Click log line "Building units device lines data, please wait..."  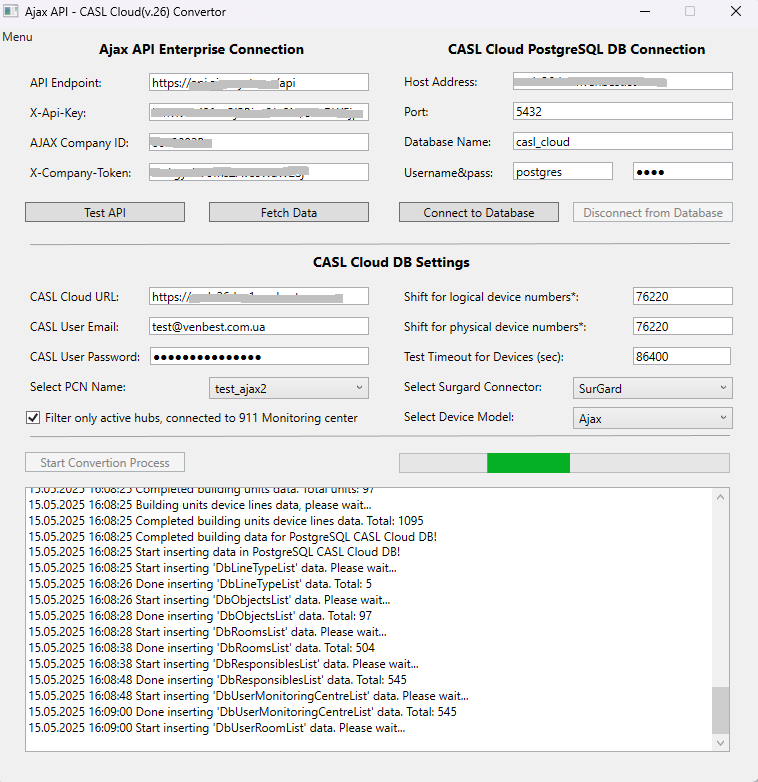[x=199, y=505]
